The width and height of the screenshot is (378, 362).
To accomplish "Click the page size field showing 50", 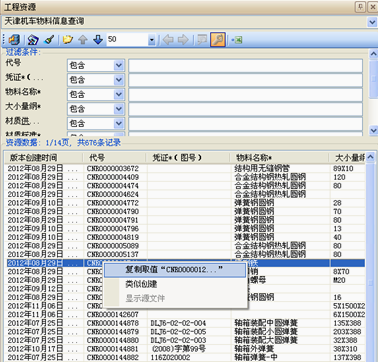I will point(127,40).
